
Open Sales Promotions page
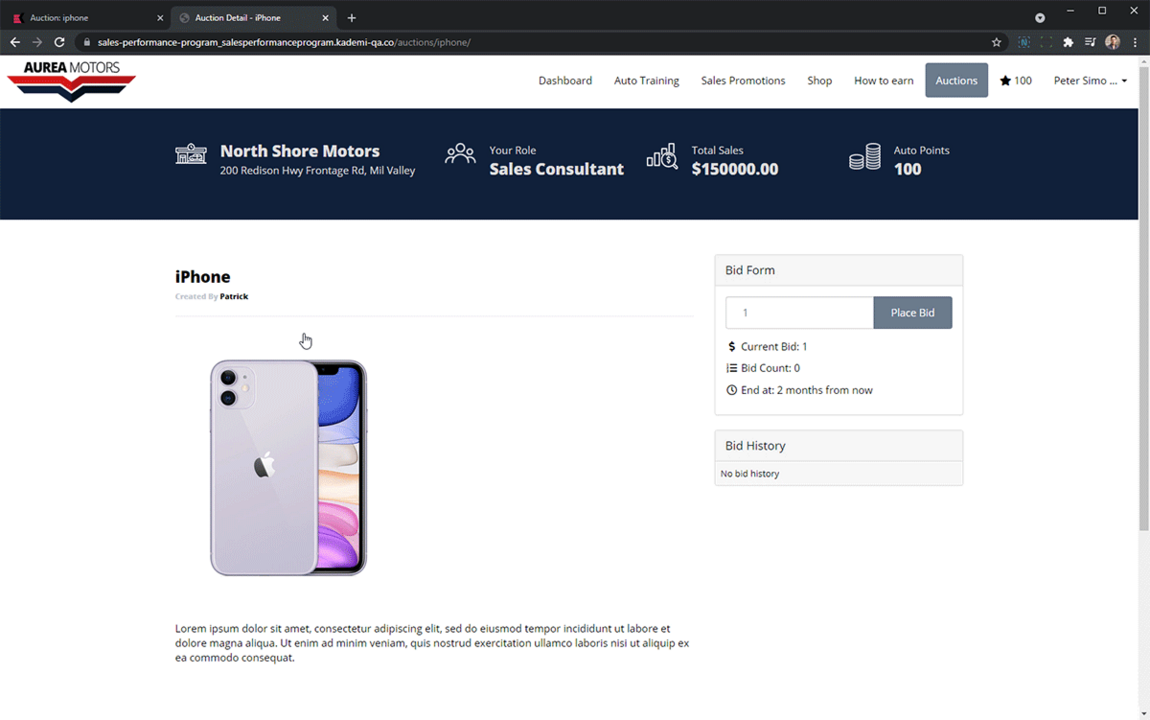(x=743, y=81)
